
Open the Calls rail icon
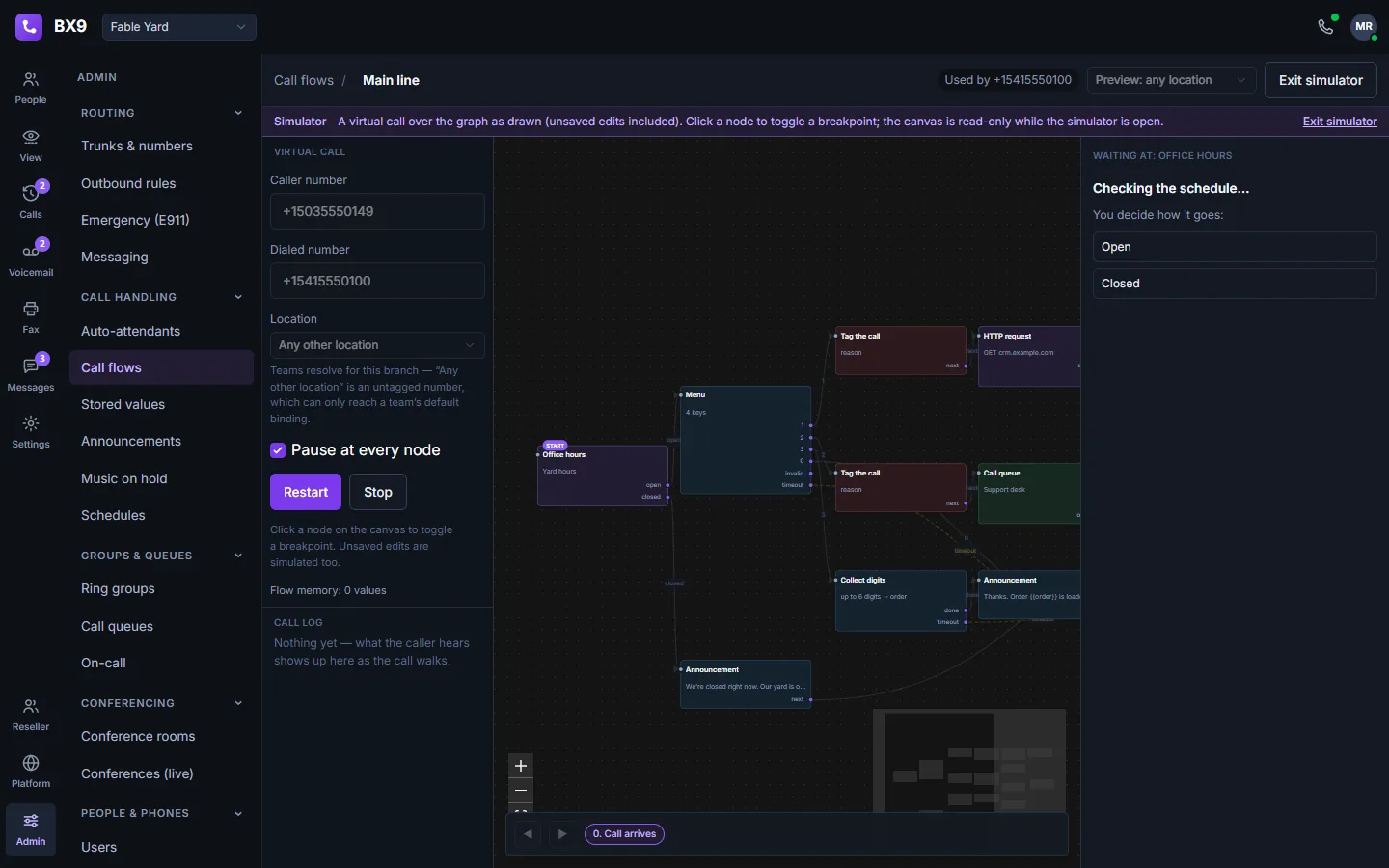(31, 202)
